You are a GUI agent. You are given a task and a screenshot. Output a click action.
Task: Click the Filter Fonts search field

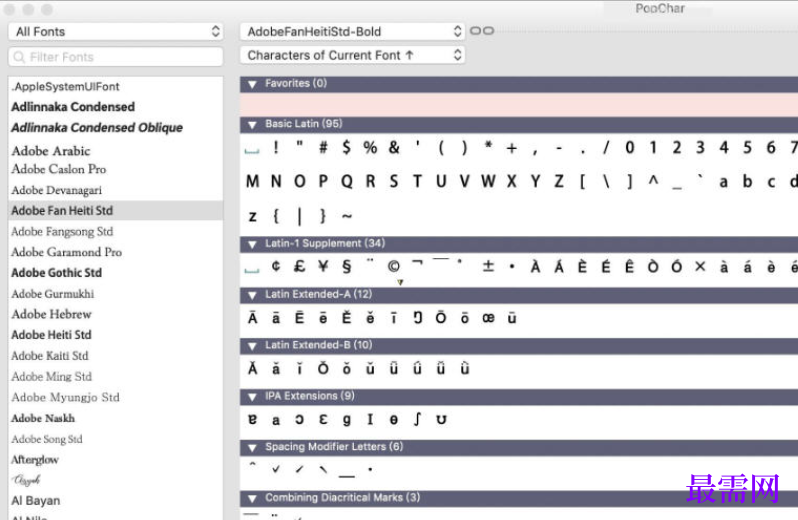(x=116, y=56)
